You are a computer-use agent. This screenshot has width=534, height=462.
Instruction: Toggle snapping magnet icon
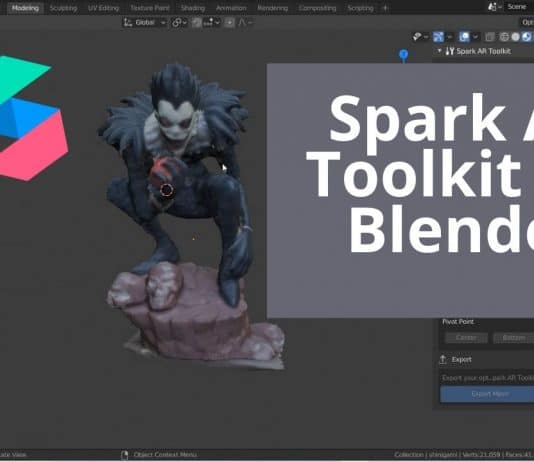click(197, 23)
